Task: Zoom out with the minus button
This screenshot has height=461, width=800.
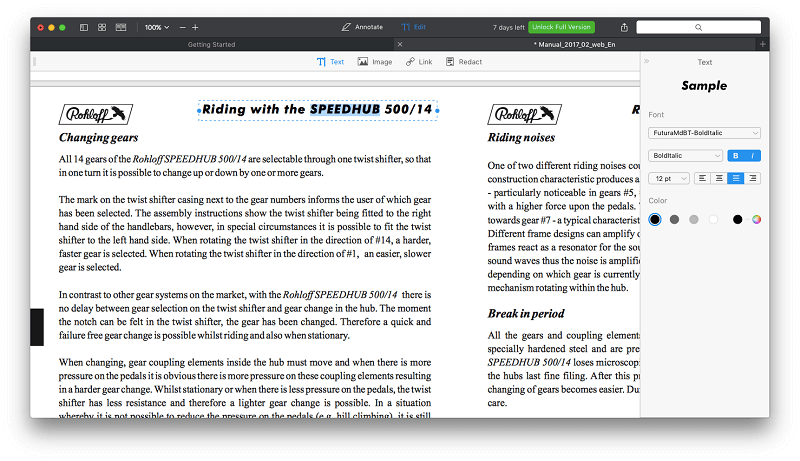Action: (182, 28)
